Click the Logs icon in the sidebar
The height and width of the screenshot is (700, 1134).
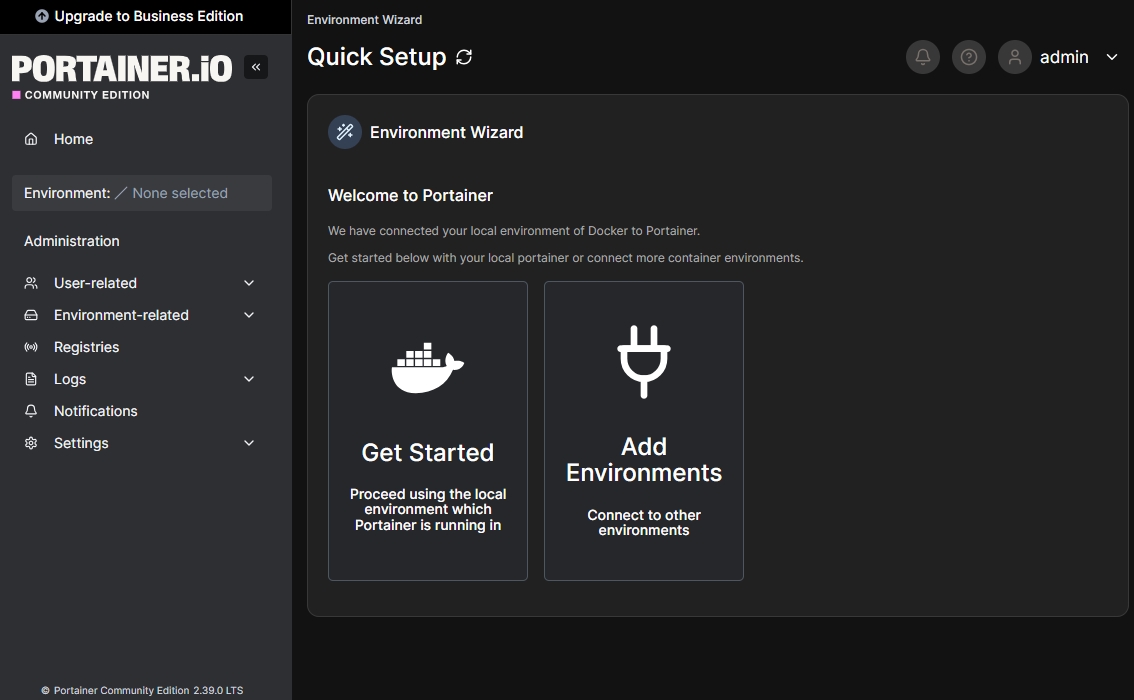pos(30,378)
